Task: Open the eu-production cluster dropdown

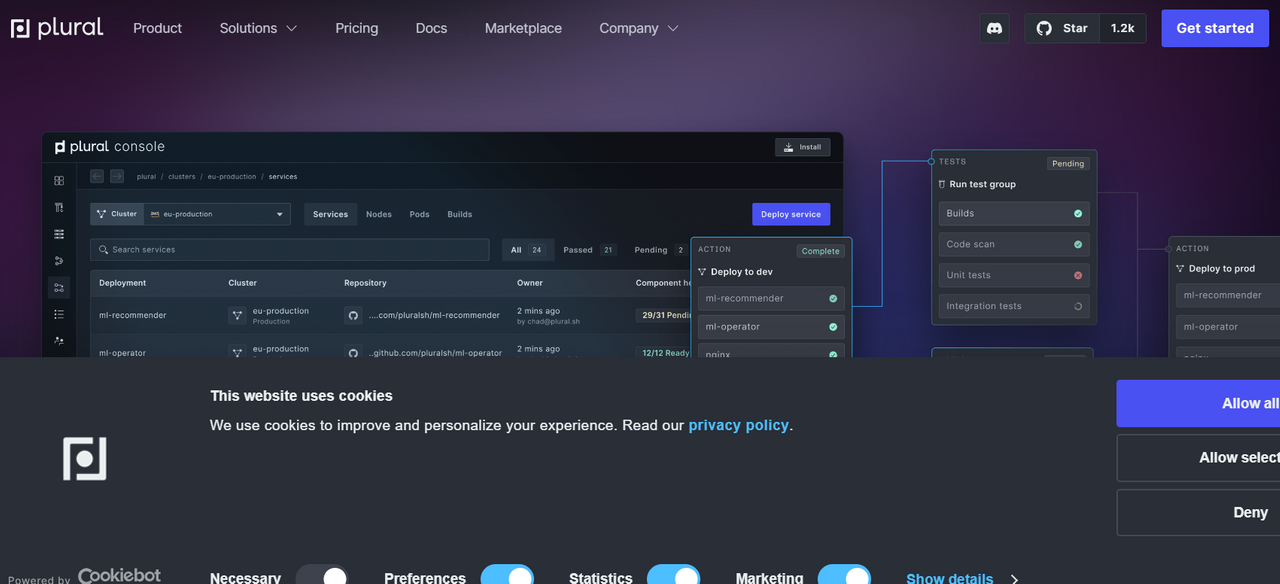Action: [x=217, y=214]
